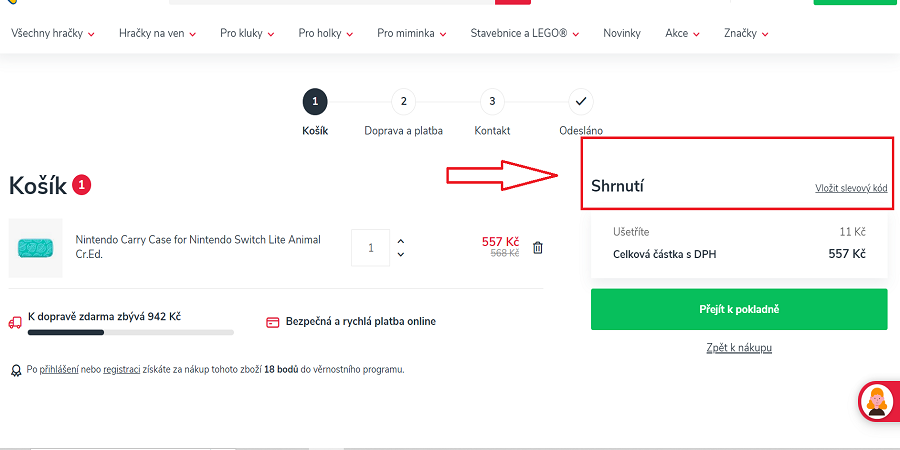The image size is (900, 450).
Task: Click the Zpět k nákupu link
Action: click(x=738, y=347)
